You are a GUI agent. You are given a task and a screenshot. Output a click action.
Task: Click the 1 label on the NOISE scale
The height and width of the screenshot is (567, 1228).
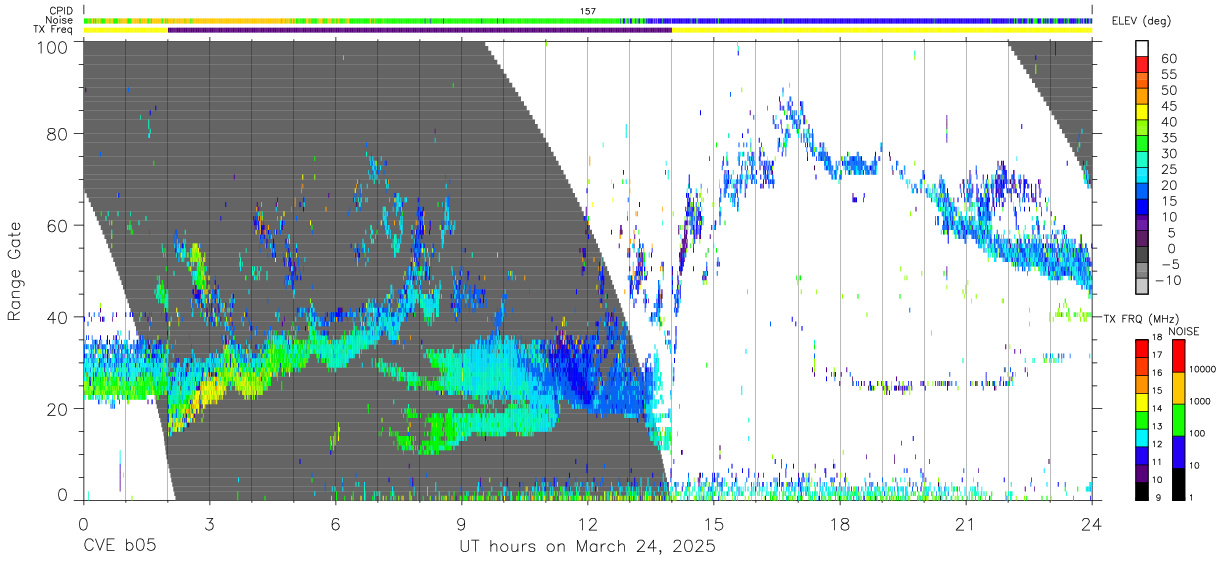tap(1192, 497)
